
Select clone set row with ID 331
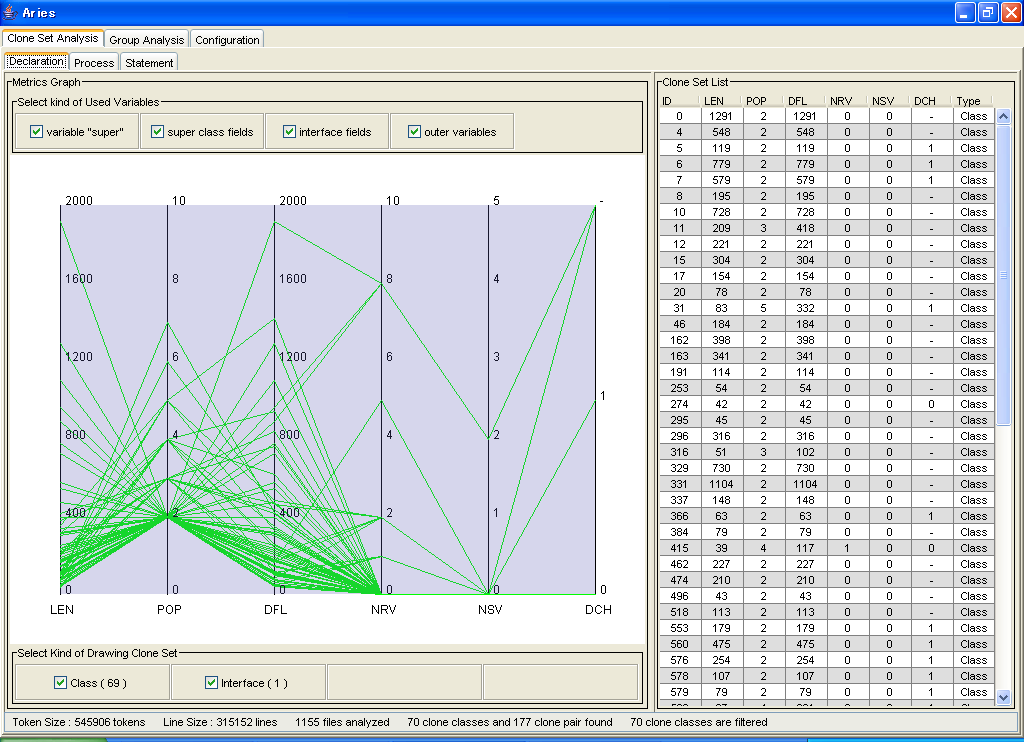tap(679, 484)
